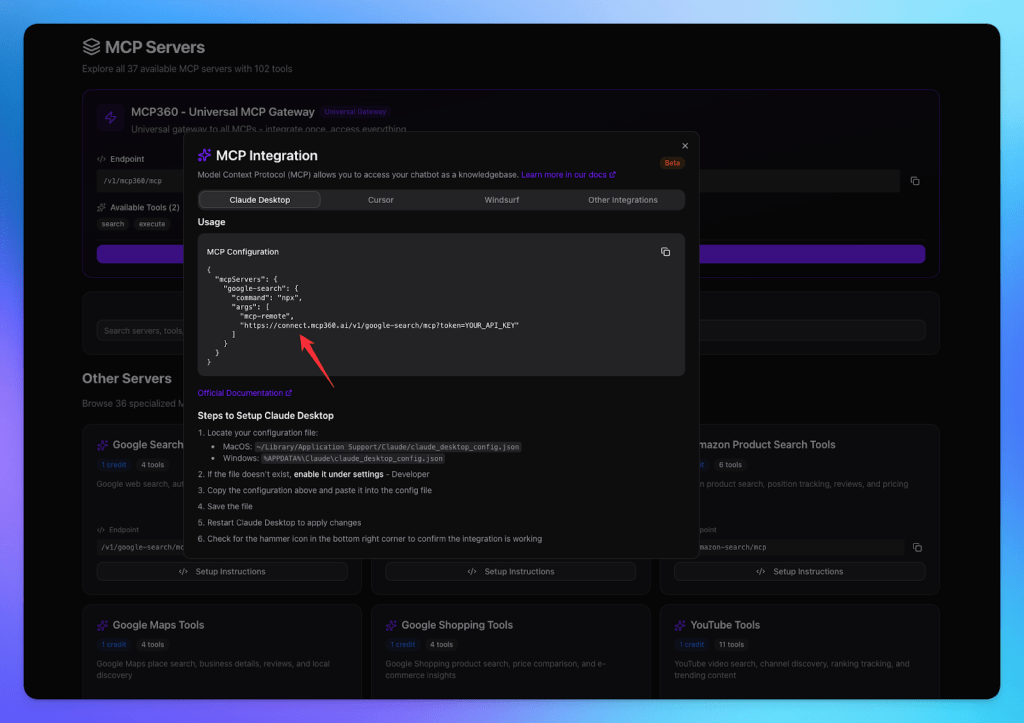Open the Official Documentation link
The height and width of the screenshot is (723, 1024).
(x=243, y=392)
